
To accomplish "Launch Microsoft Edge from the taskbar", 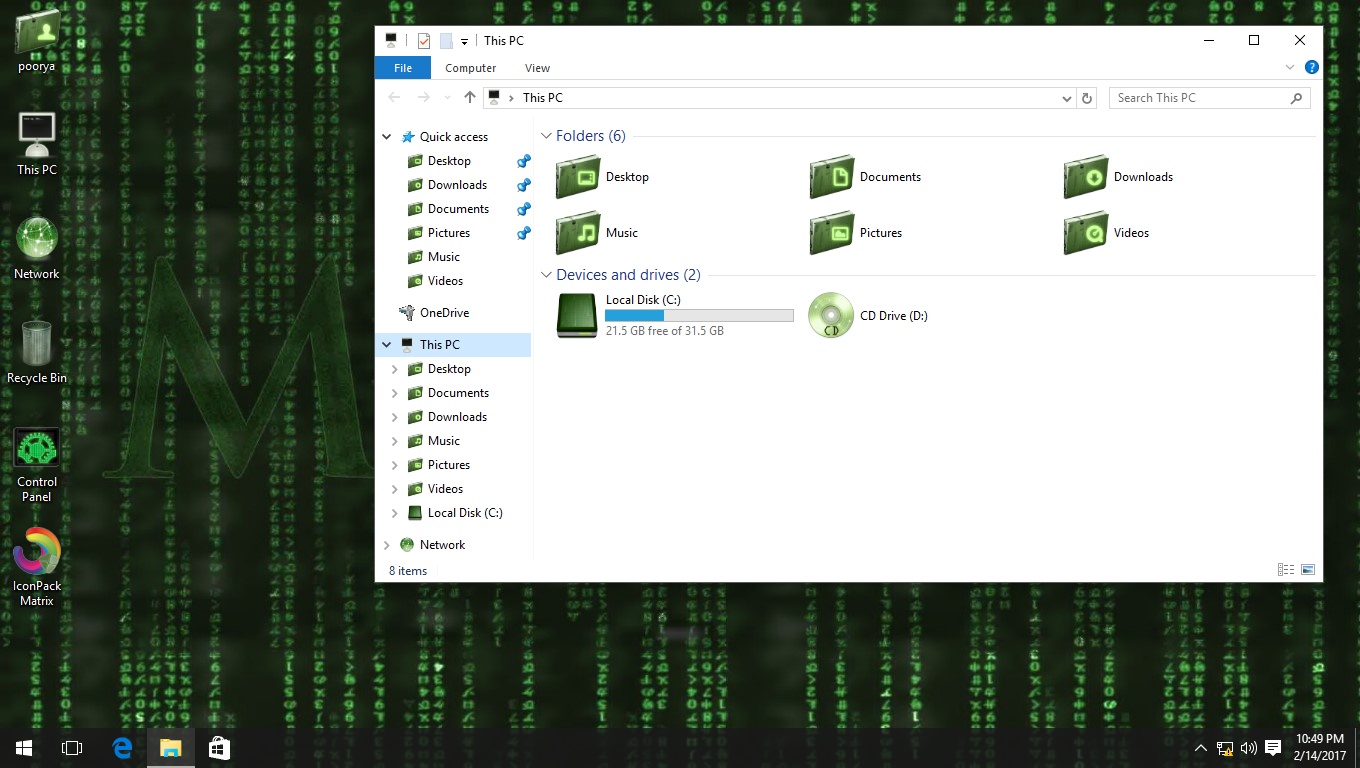I will (x=122, y=747).
